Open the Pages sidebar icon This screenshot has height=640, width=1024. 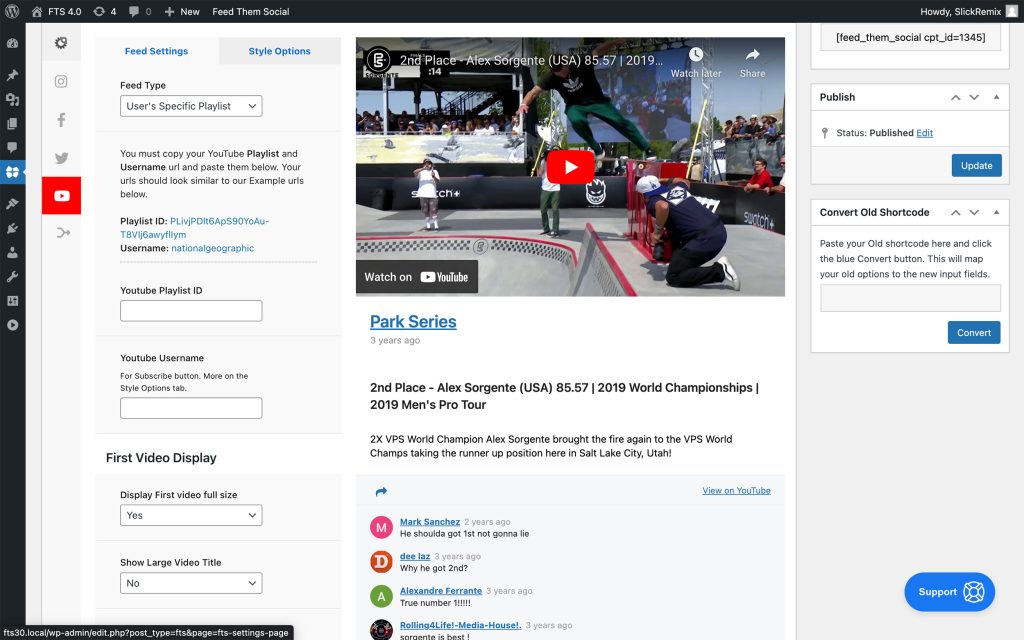[12, 123]
